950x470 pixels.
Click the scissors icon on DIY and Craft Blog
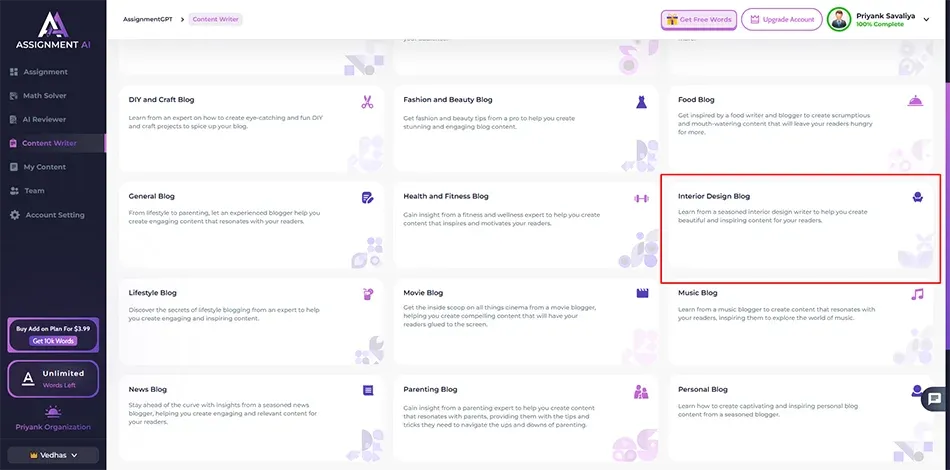click(367, 101)
